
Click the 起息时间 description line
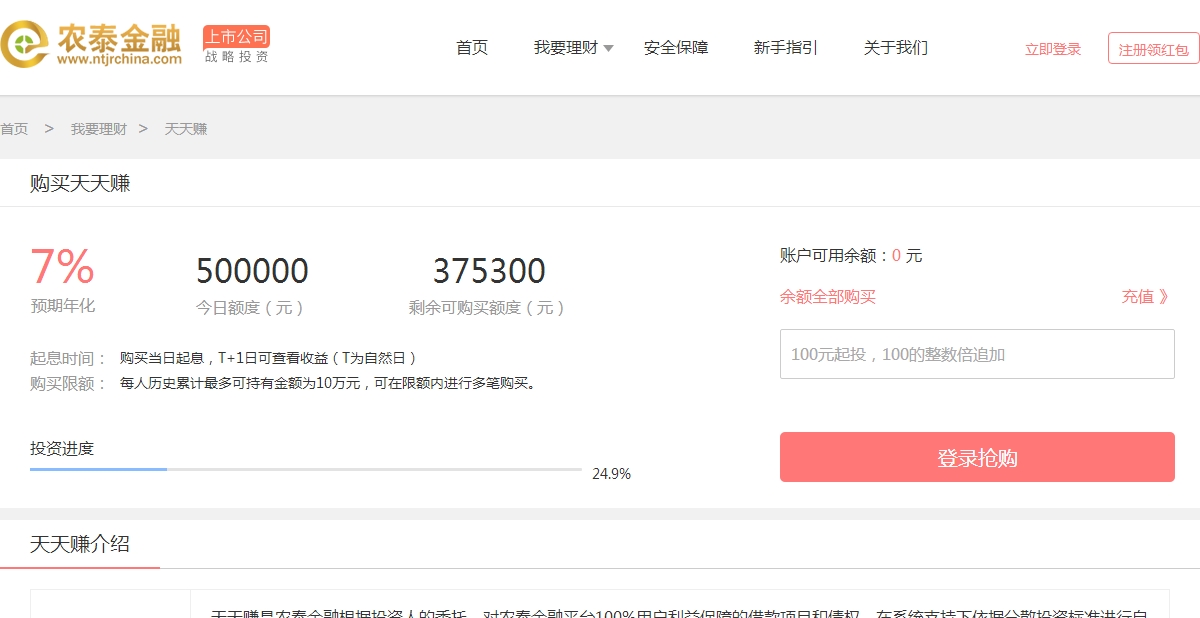(x=224, y=358)
